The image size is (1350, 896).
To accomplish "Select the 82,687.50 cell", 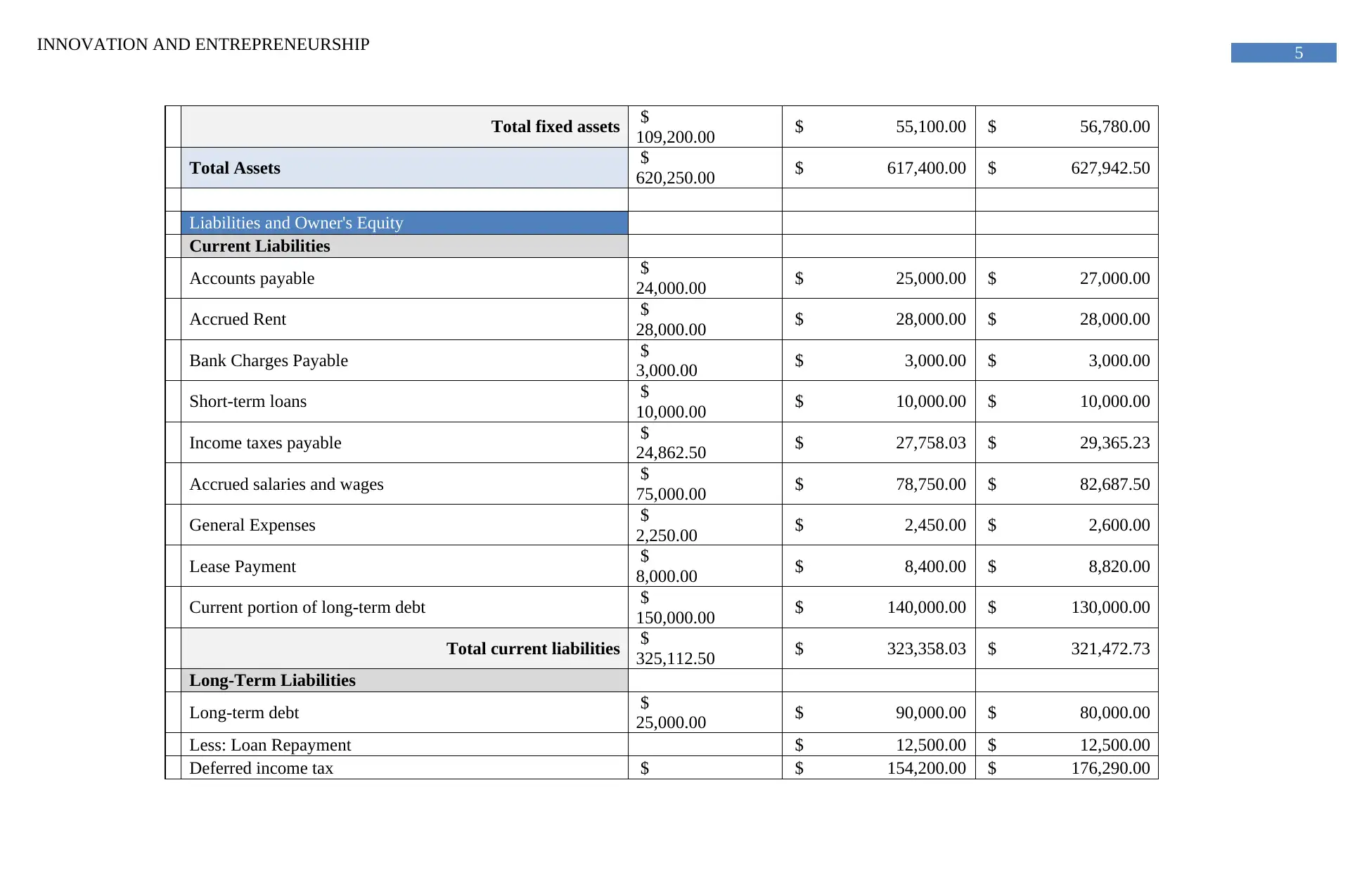I will point(1067,484).
